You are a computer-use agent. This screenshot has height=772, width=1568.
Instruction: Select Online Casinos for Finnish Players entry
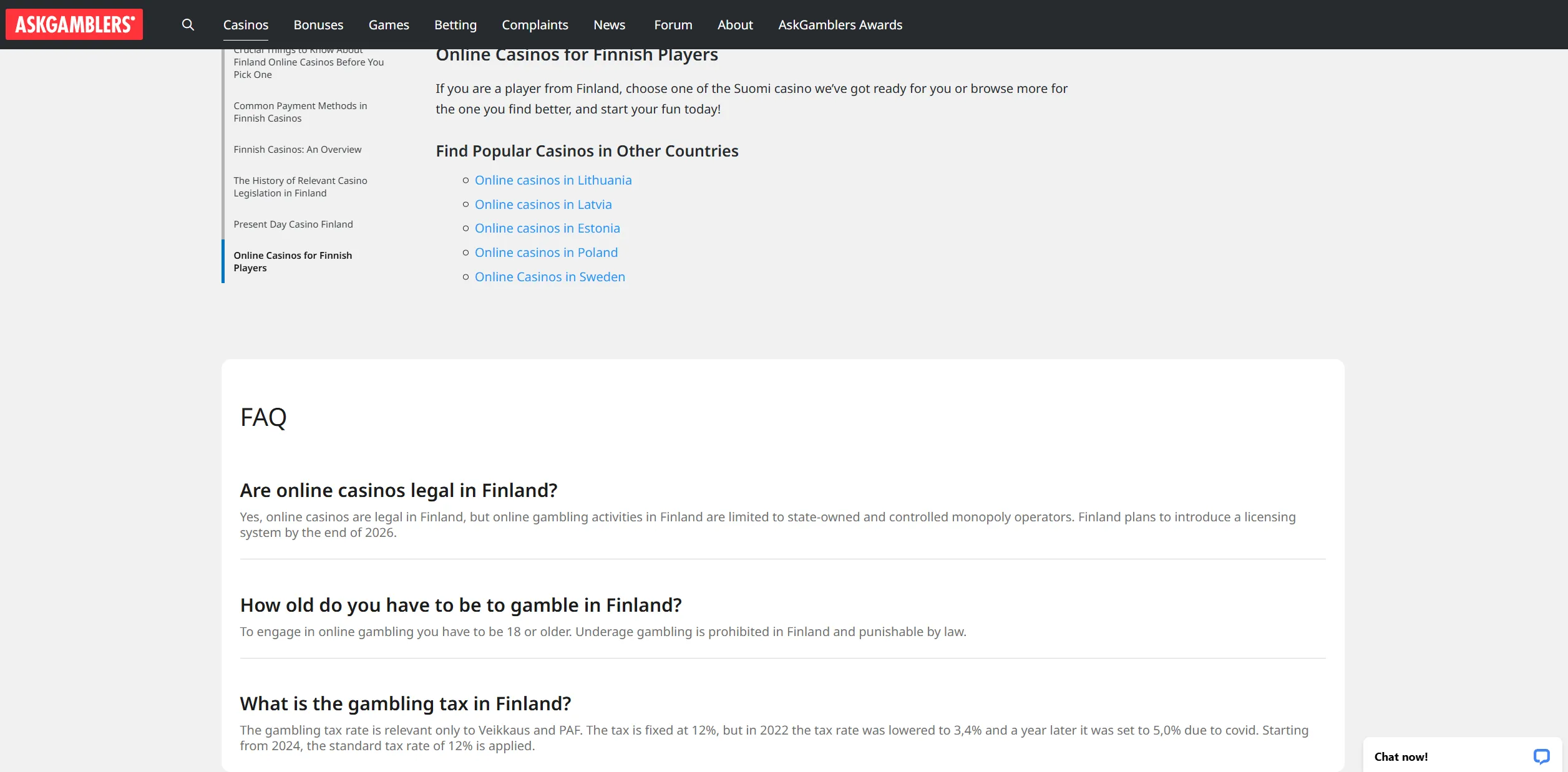(x=293, y=262)
